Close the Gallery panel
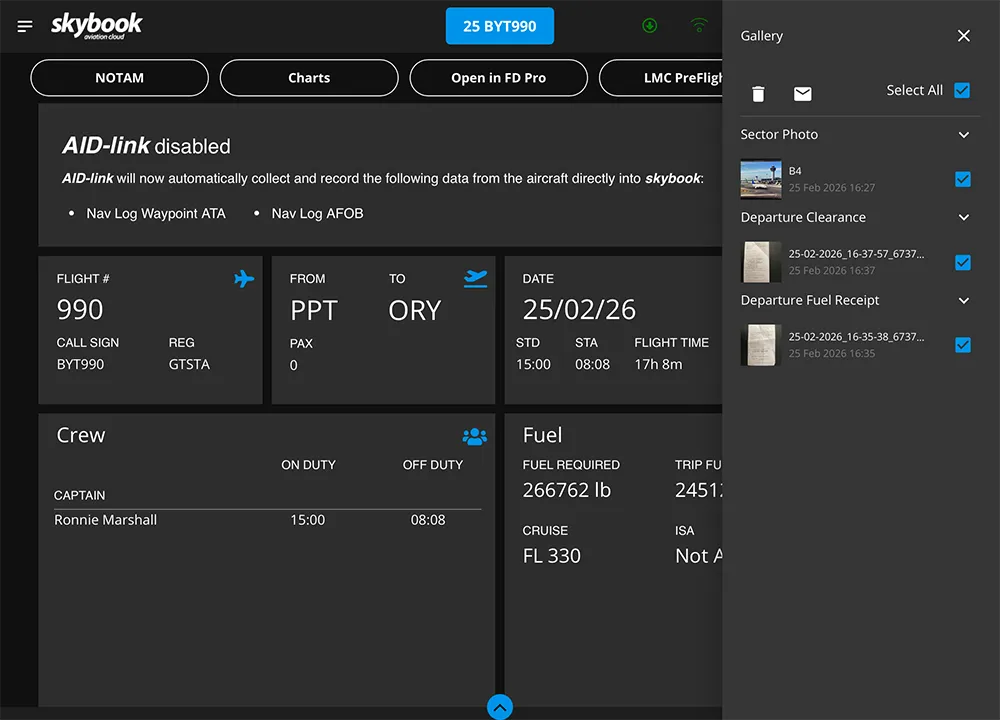1000x720 pixels. (963, 36)
